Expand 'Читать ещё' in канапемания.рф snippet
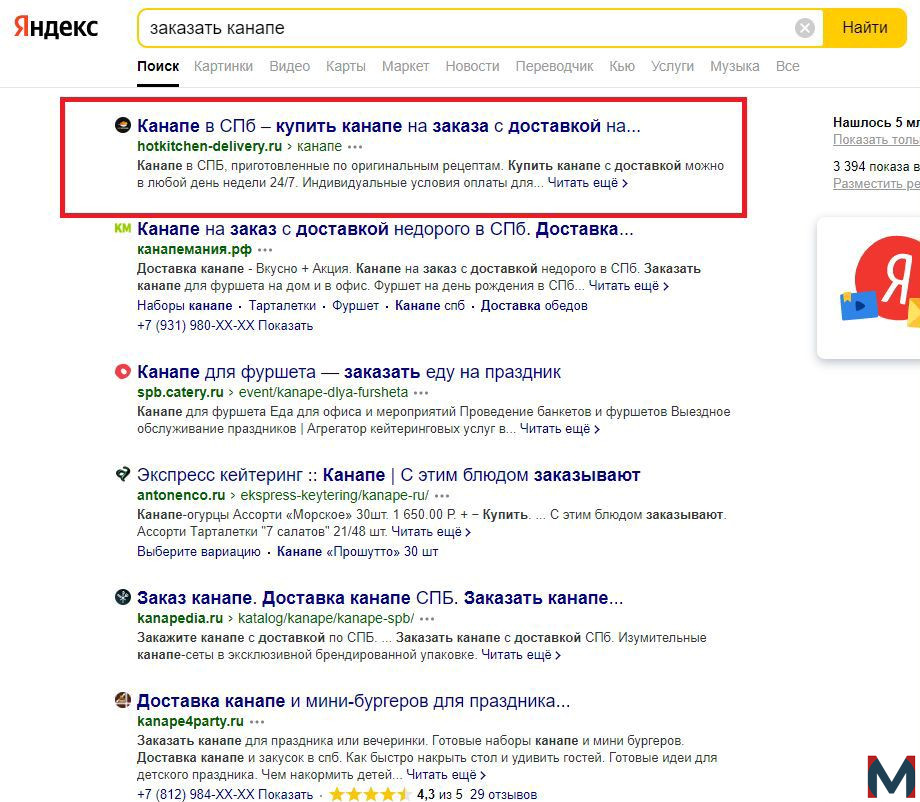The height and width of the screenshot is (802, 920). [x=628, y=286]
